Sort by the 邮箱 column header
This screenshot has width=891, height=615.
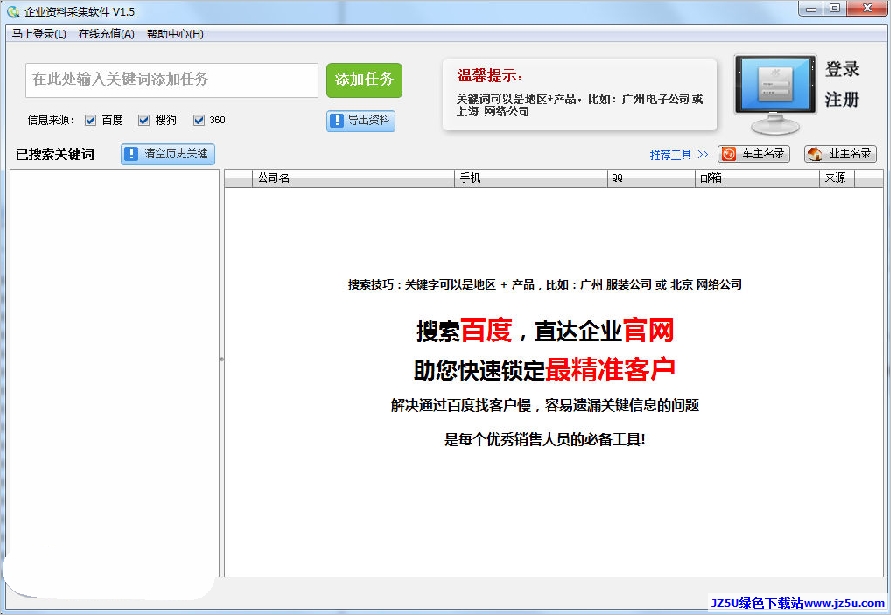pos(757,178)
